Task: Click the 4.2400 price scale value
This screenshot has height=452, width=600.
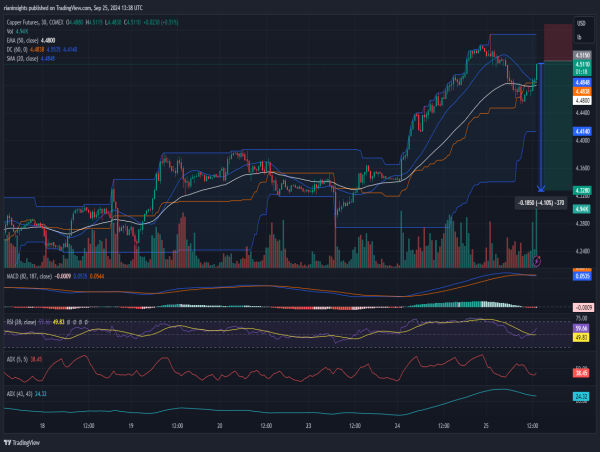Action: click(x=582, y=251)
